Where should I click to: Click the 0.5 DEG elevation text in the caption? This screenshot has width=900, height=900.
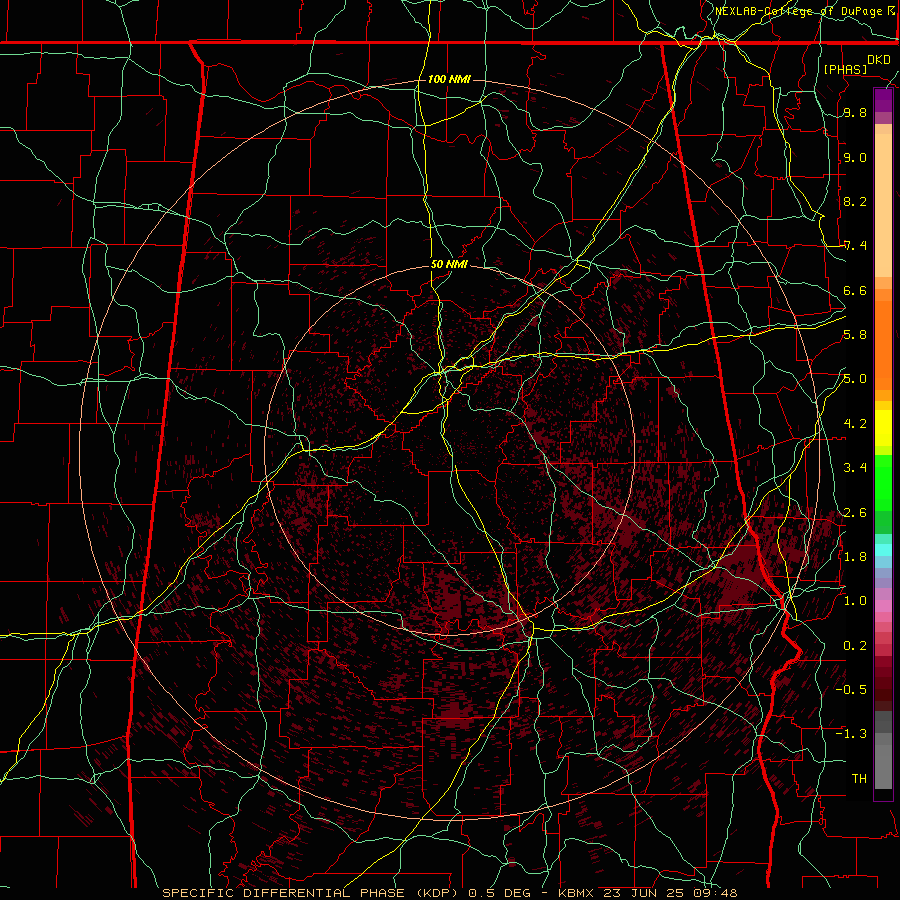tap(499, 893)
